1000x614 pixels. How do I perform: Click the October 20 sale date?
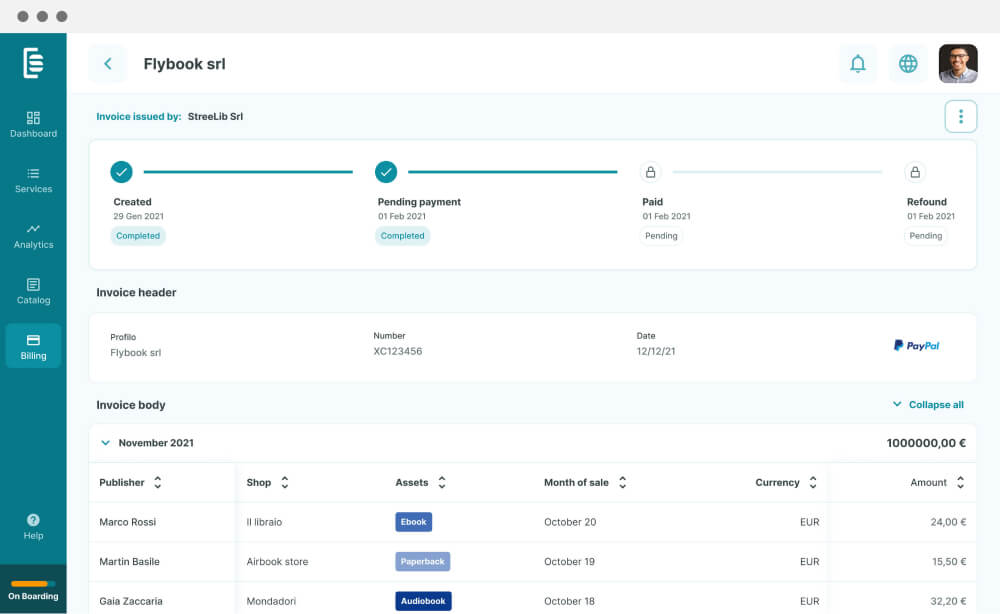click(x=570, y=522)
